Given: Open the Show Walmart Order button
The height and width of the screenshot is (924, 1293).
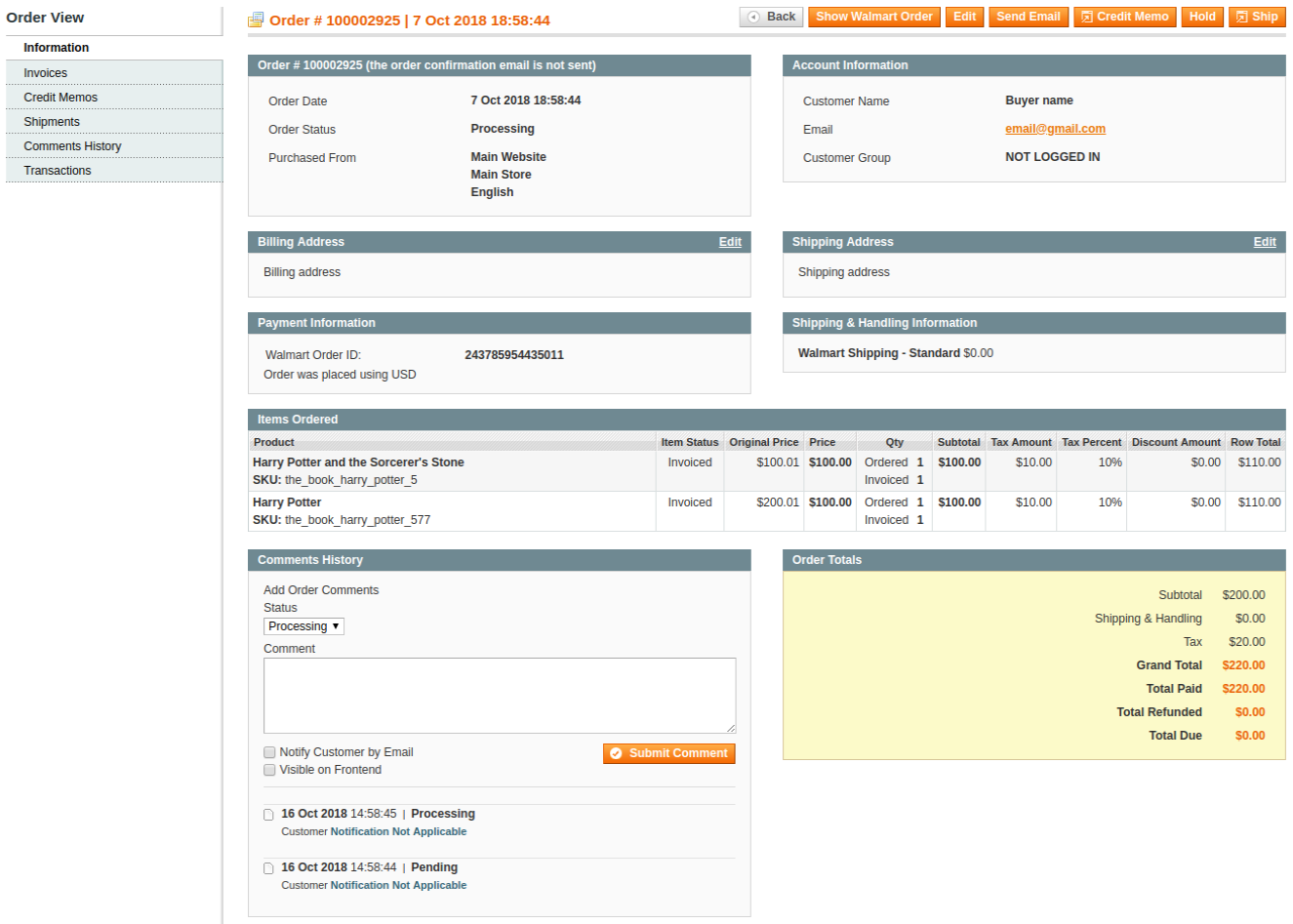Looking at the screenshot, I should [x=874, y=17].
